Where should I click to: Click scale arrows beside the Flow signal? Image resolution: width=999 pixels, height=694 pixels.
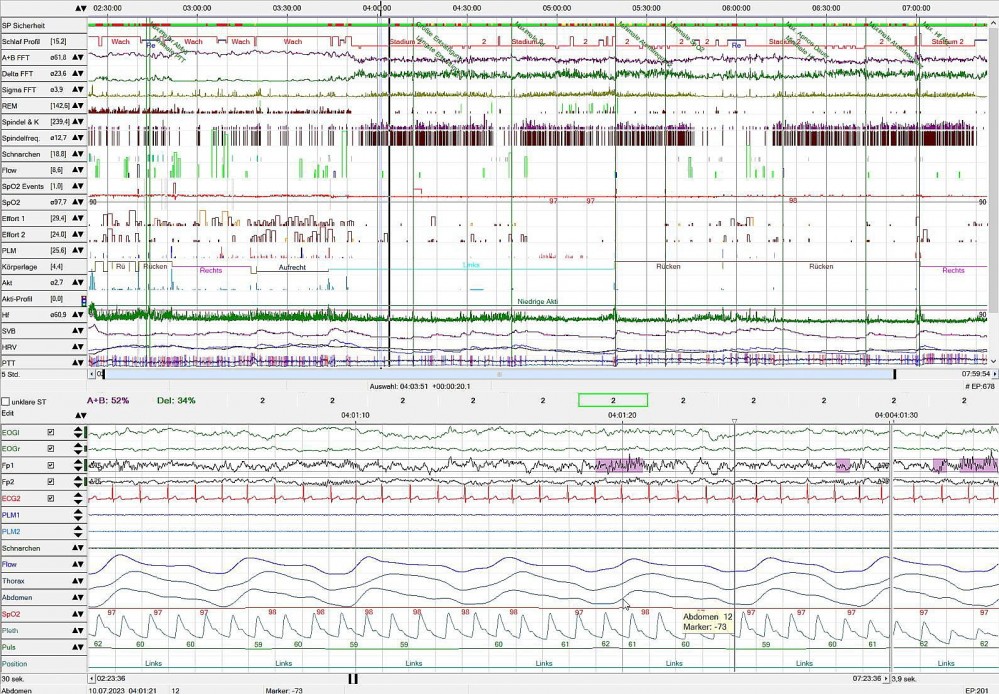[77, 565]
